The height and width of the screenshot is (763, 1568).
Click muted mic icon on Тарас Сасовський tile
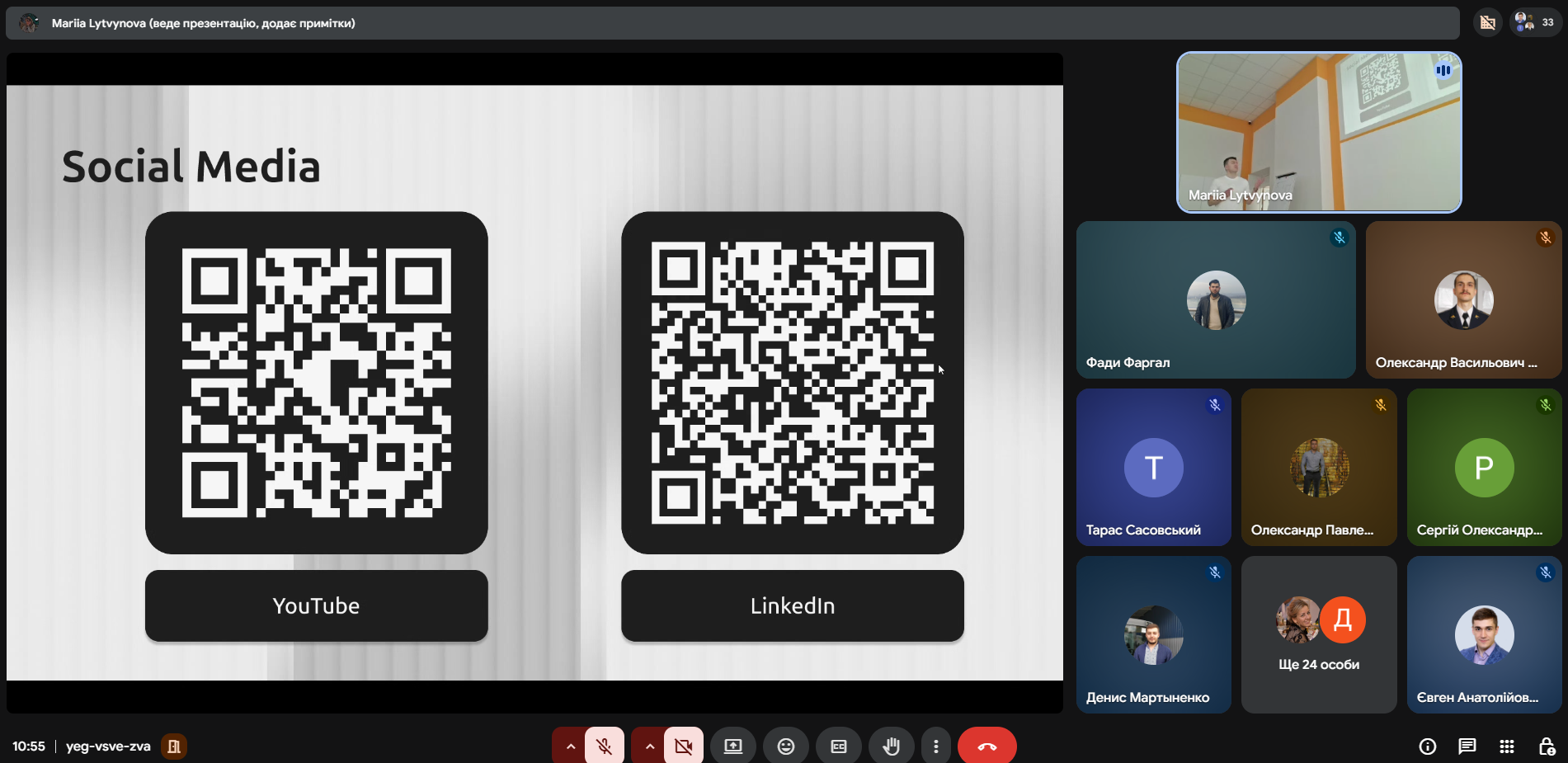pos(1215,405)
